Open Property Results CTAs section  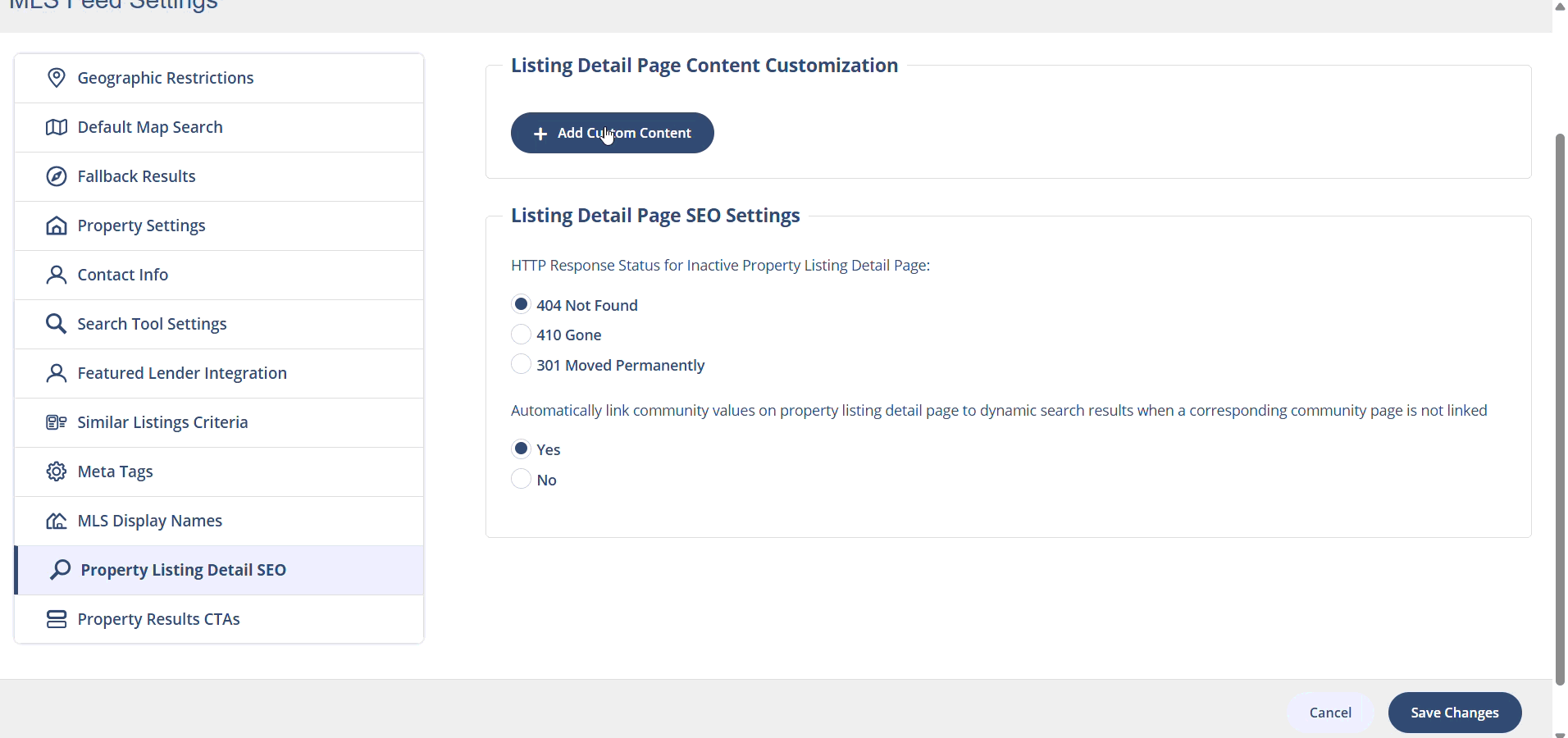[219, 619]
